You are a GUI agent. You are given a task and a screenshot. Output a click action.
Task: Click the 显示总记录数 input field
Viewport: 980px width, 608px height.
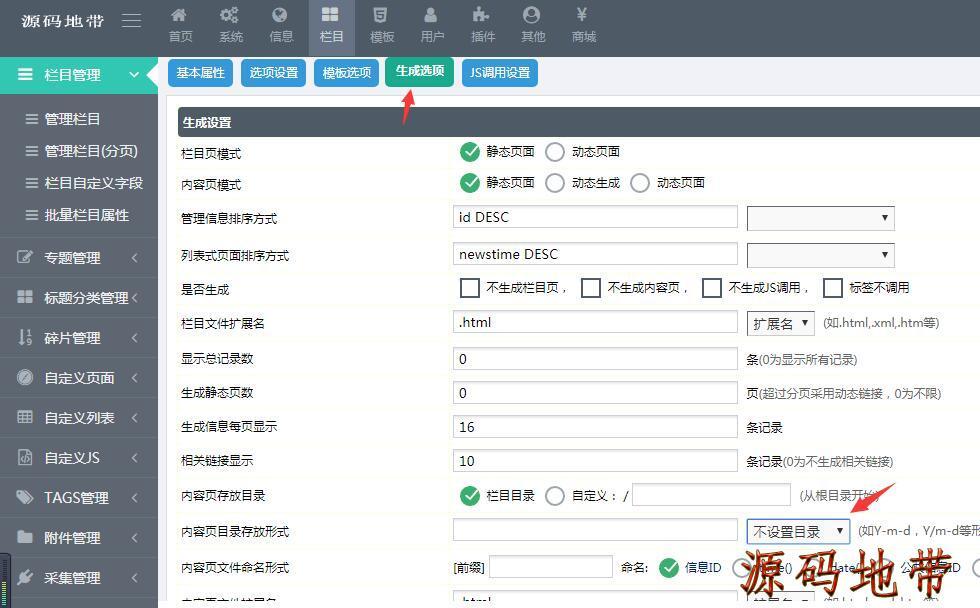(x=595, y=359)
